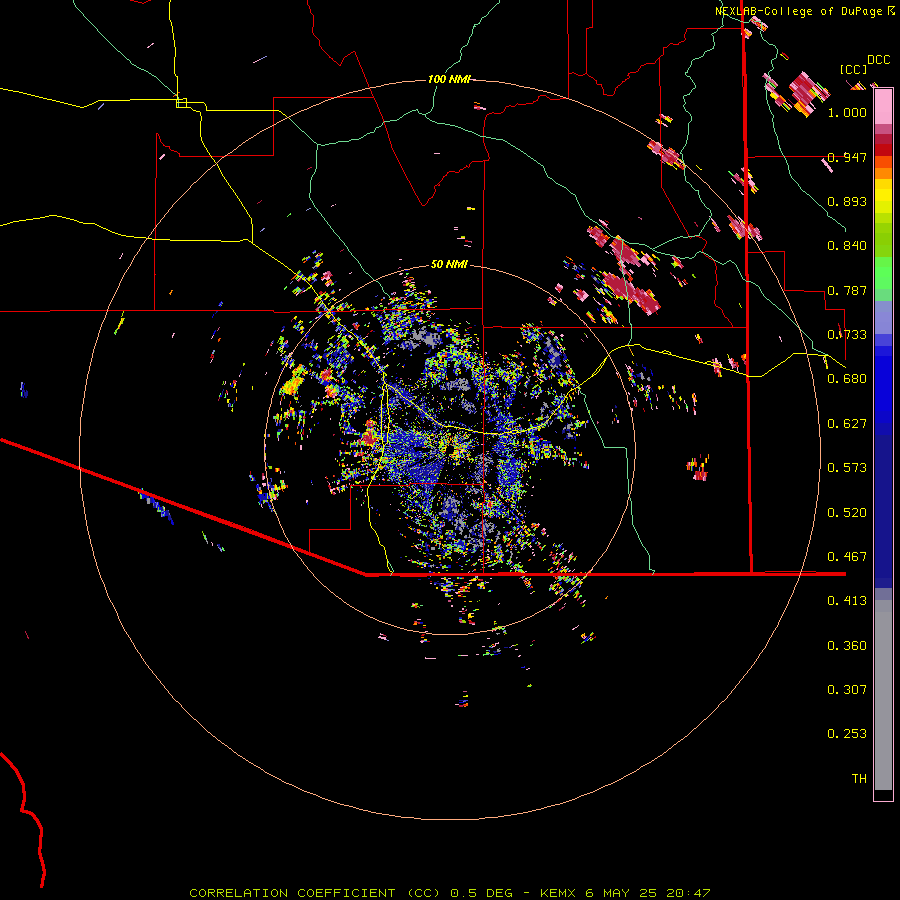Image resolution: width=900 pixels, height=900 pixels.
Task: Click the 0.573 scale value
Action: 847,468
